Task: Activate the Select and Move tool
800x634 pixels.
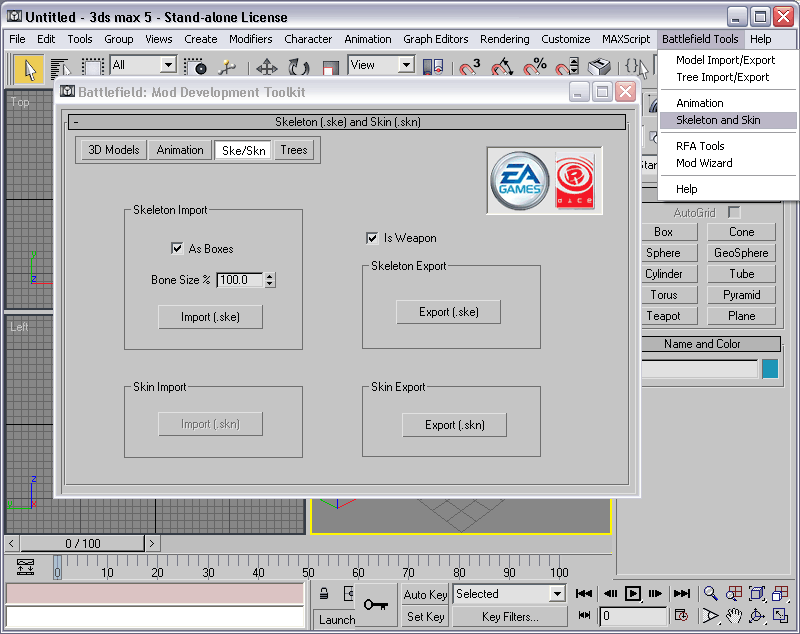Action: (266, 67)
